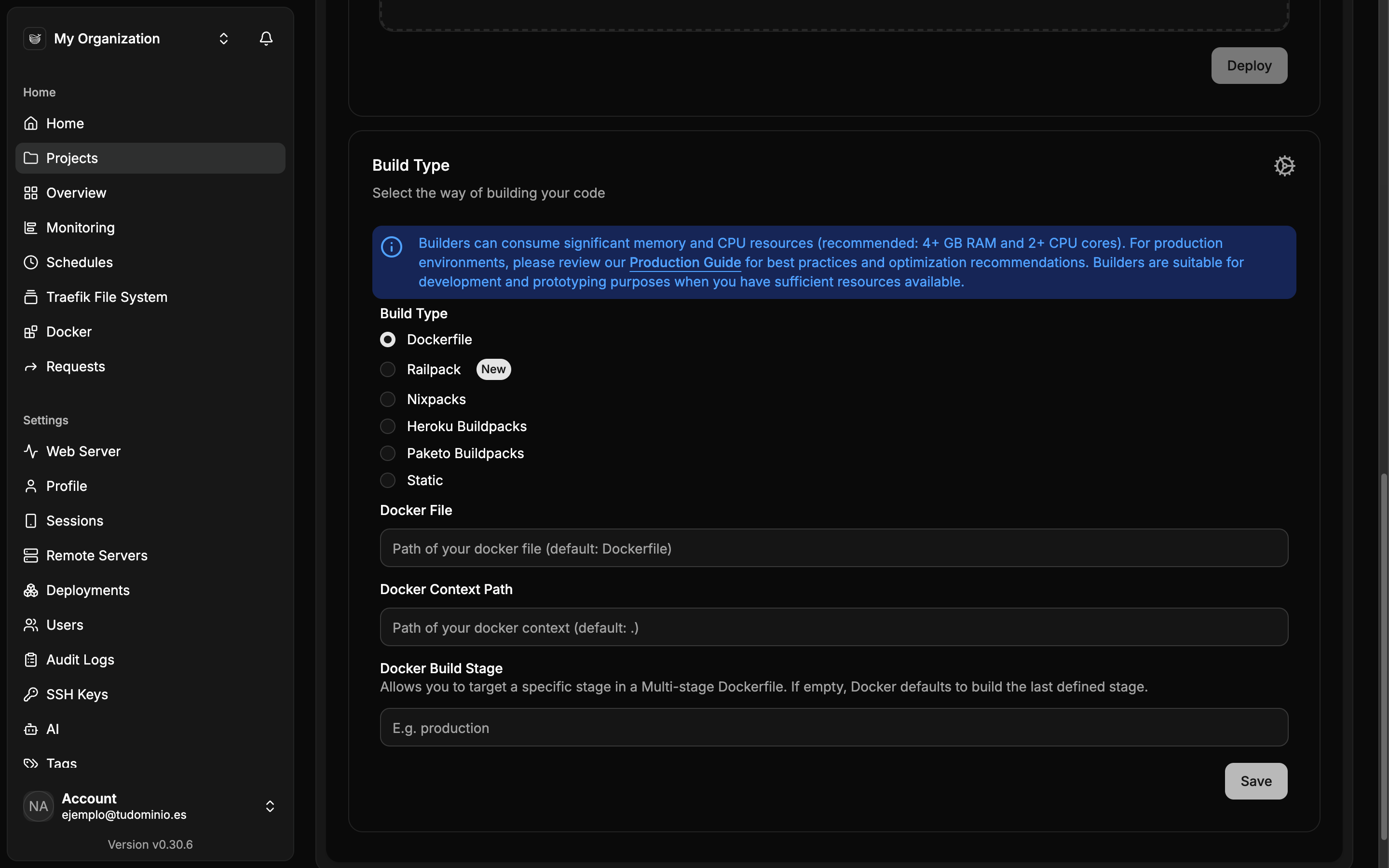Click the Overview grid icon
The height and width of the screenshot is (868, 1389).
coord(31,193)
